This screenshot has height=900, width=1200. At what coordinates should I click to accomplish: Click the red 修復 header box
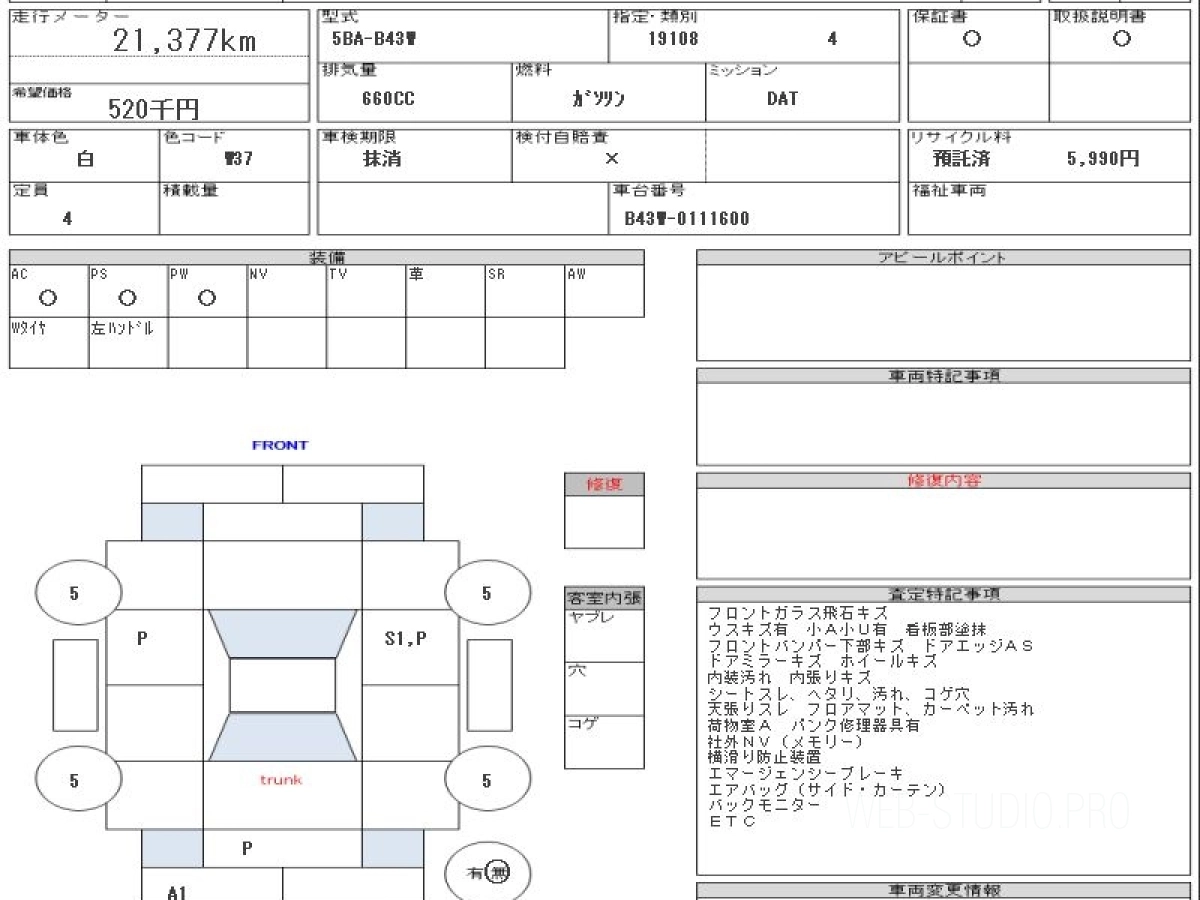pyautogui.click(x=604, y=484)
